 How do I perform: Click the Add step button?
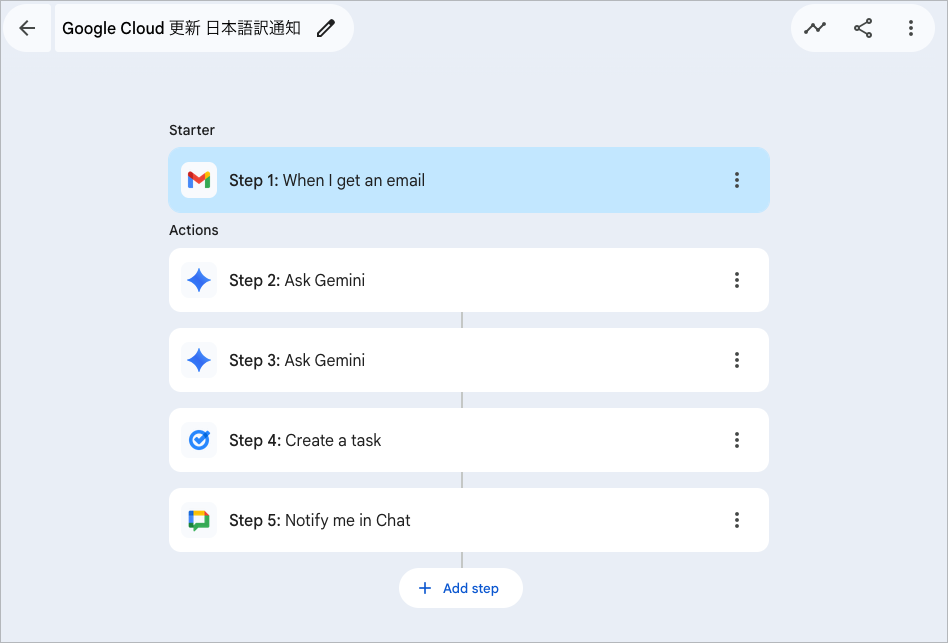coord(461,588)
